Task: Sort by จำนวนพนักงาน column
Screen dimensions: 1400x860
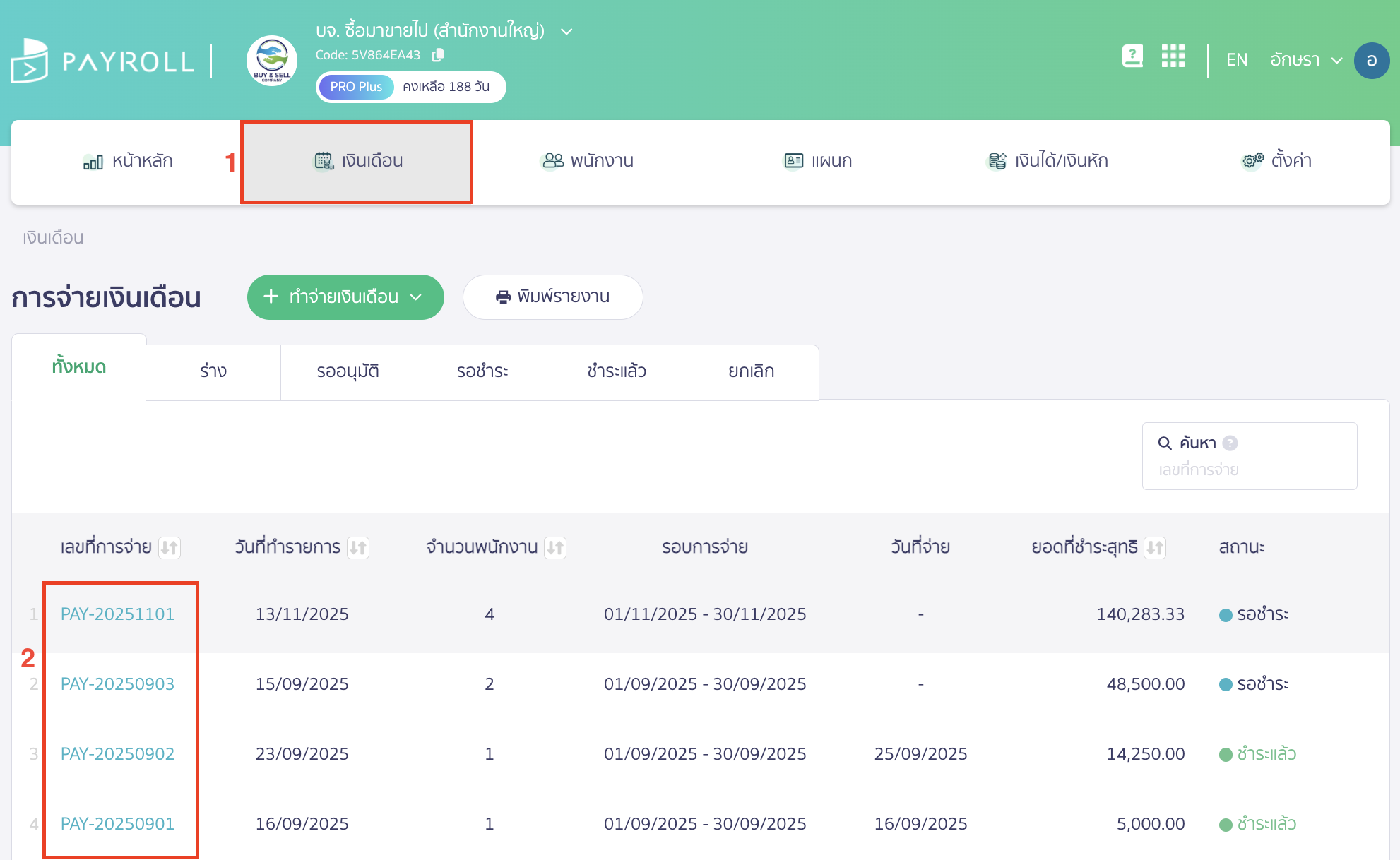Action: 555,547
